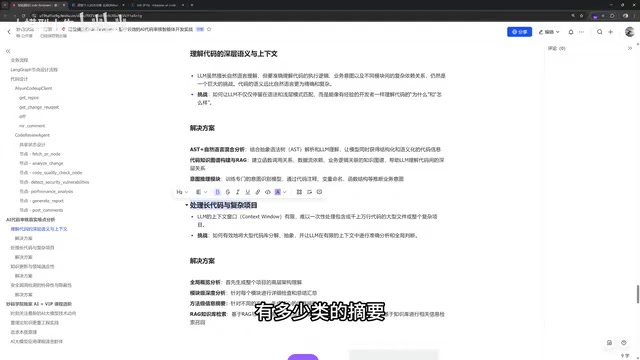
Task: Toggle underline formatting
Action: click(x=247, y=192)
